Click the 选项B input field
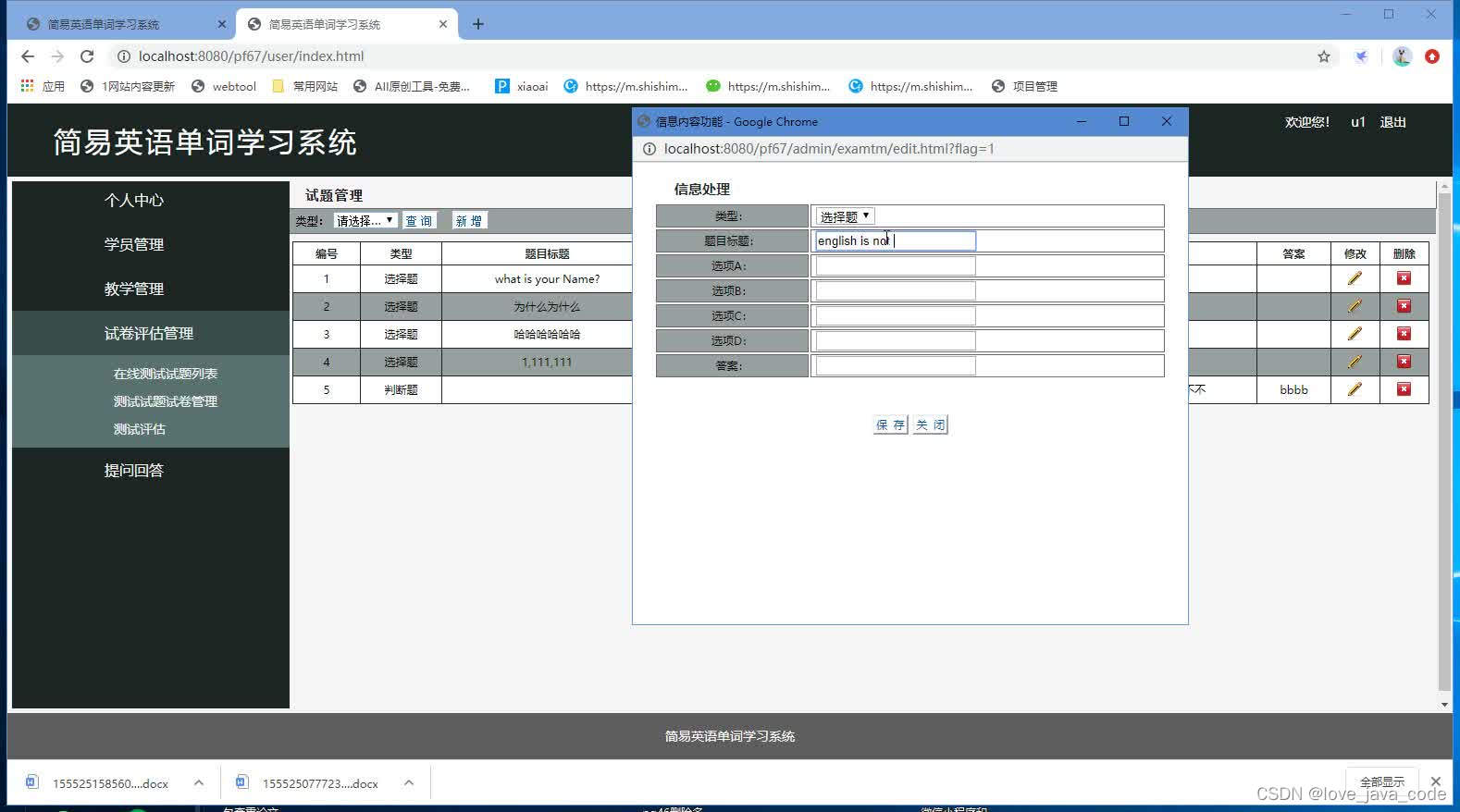 click(x=895, y=290)
